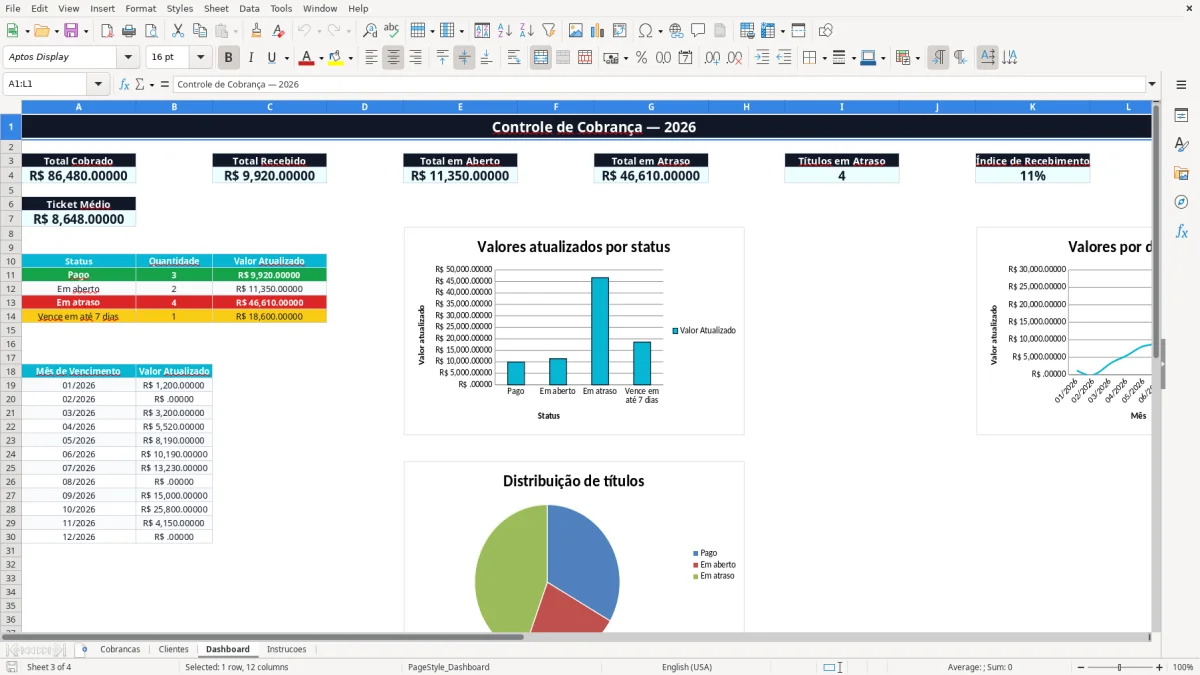This screenshot has width=1200, height=675.
Task: Click the AutoFilter funnel icon
Action: pyautogui.click(x=548, y=31)
